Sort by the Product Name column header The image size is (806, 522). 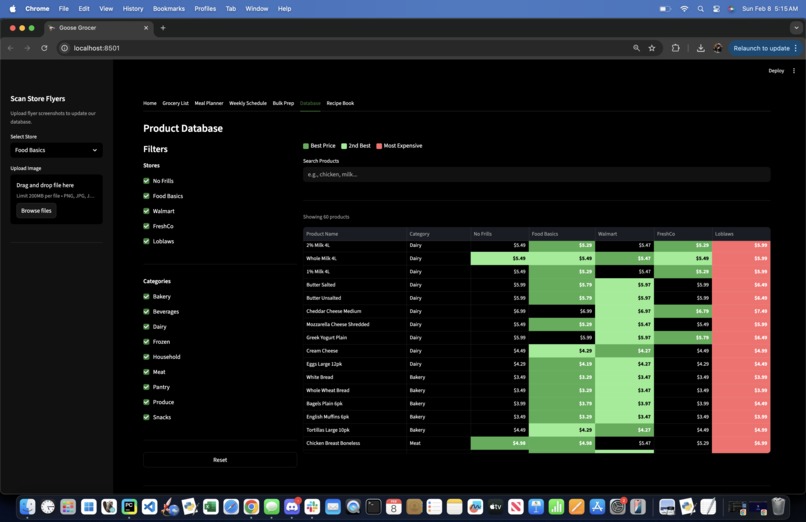point(355,234)
